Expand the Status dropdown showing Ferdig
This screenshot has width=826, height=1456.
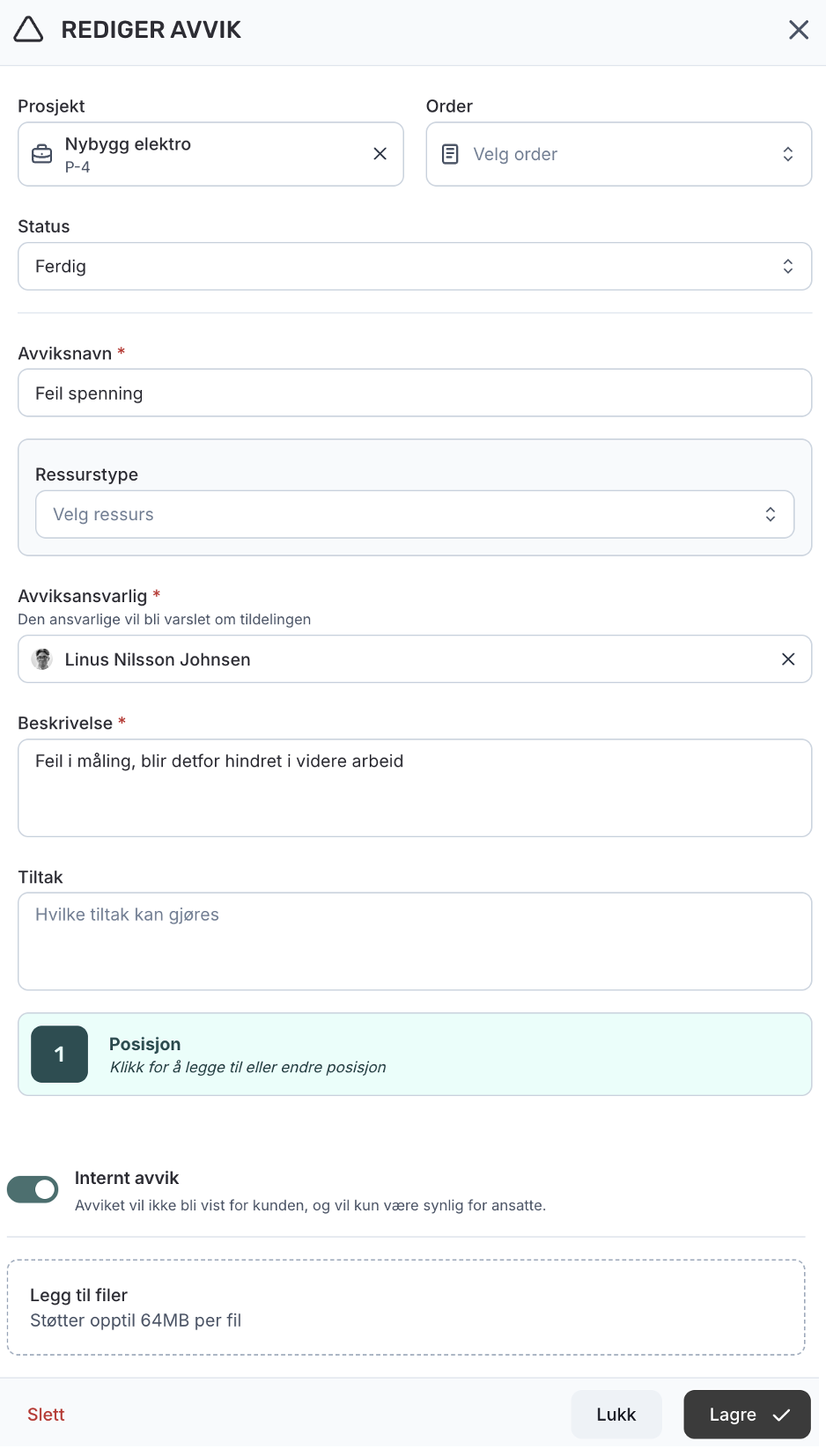(414, 266)
